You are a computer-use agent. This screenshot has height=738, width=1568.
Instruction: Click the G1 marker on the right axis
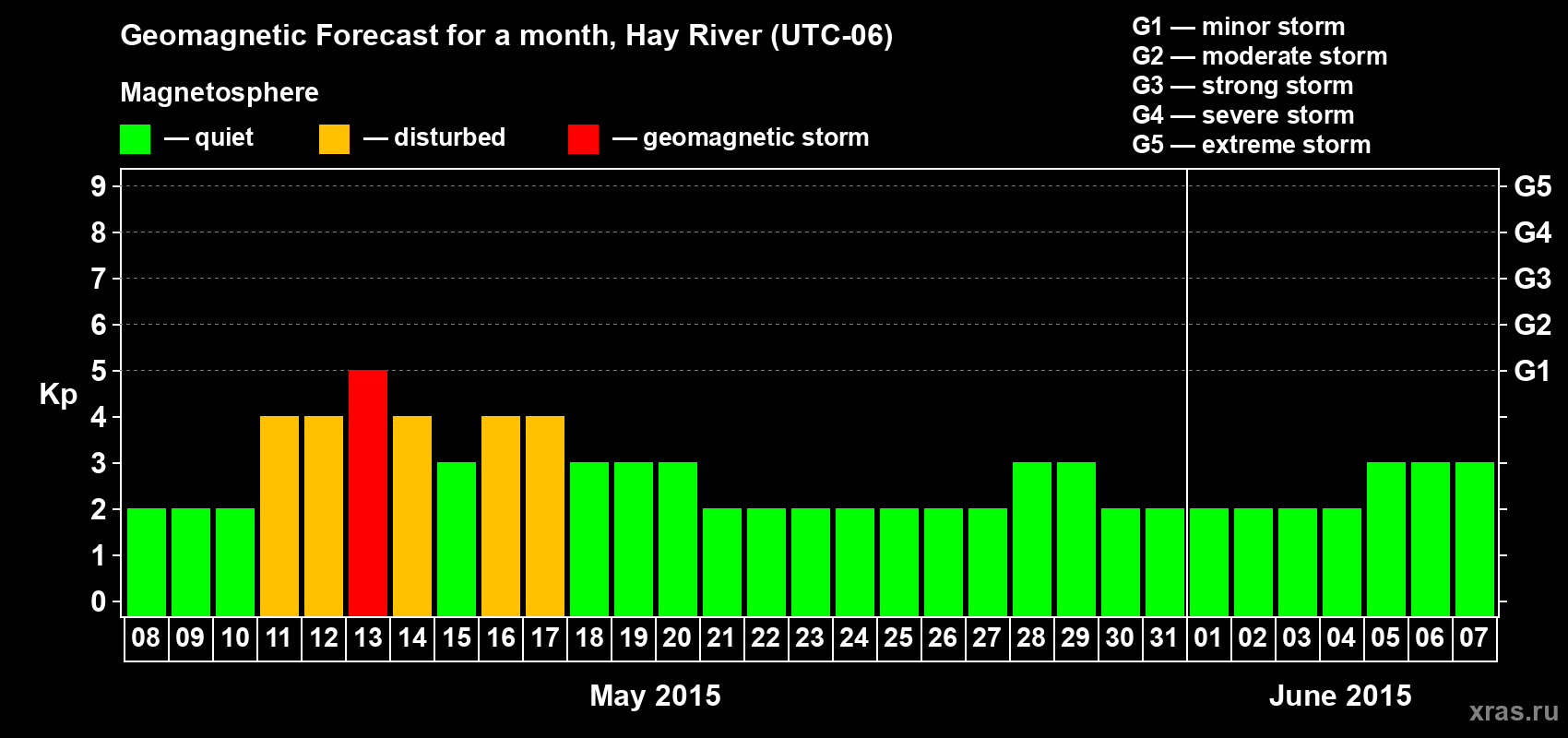pyautogui.click(x=1532, y=371)
